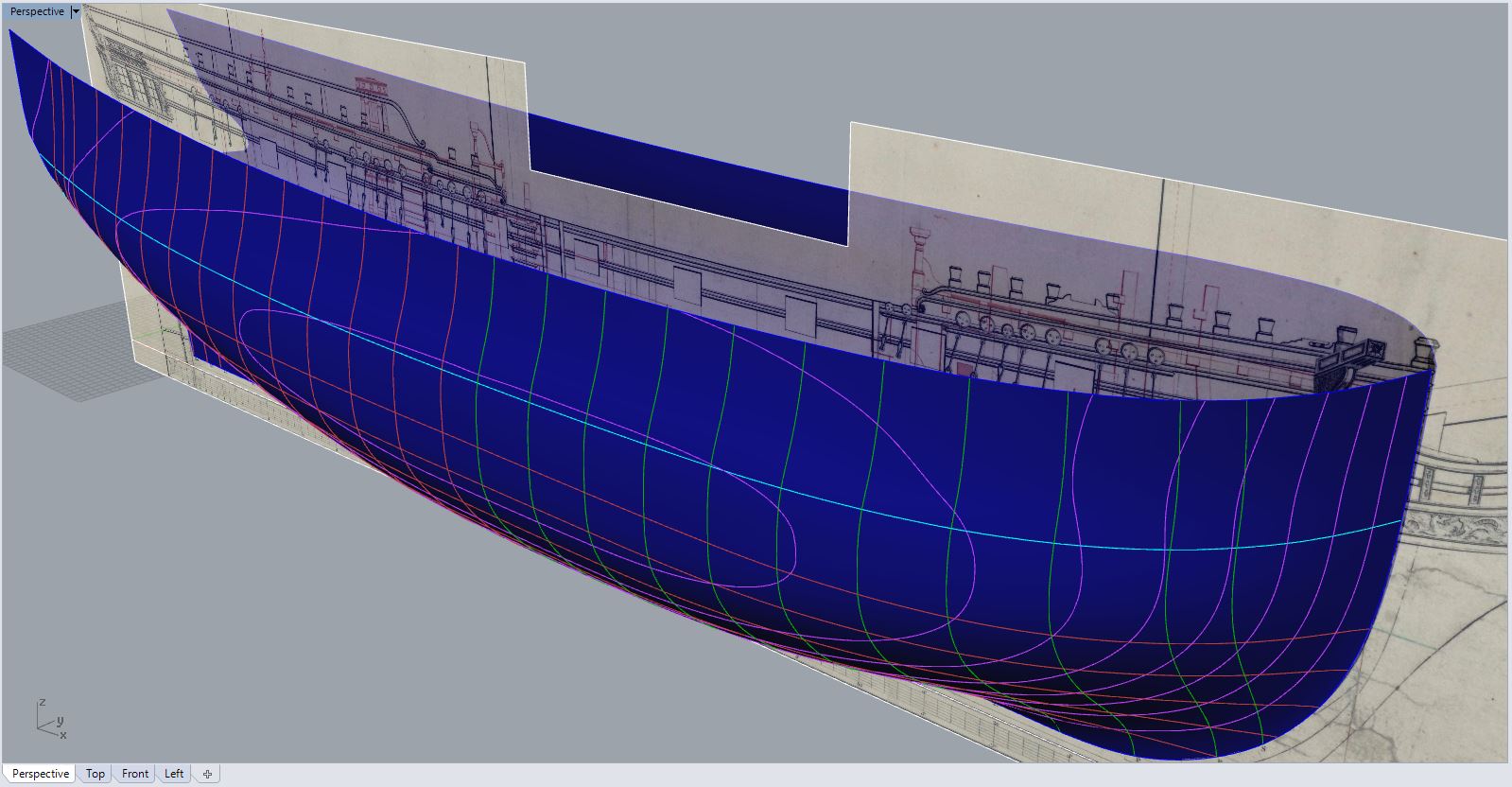Switch to the Top viewport tab
The image size is (1512, 787).
[96, 773]
